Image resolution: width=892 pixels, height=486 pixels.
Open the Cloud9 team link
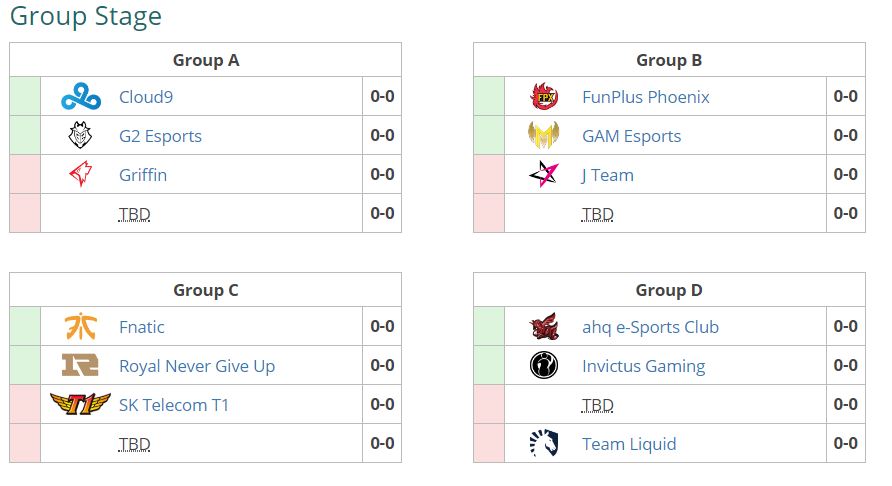pyautogui.click(x=146, y=97)
